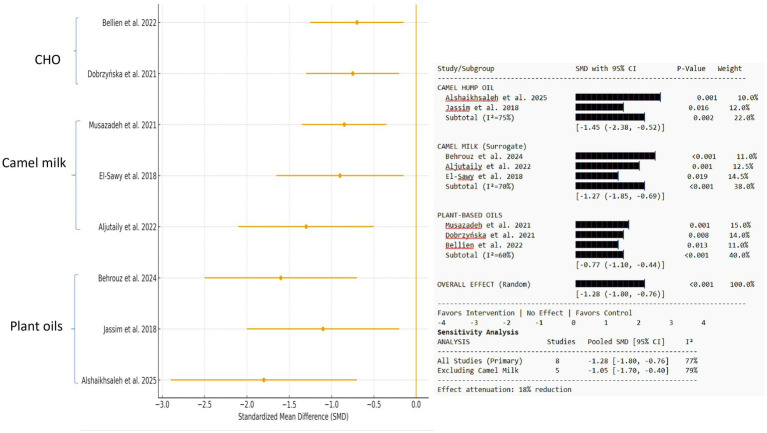Click the 0.019 p-value
Screen dimensions: 767x433
pyautogui.click(x=697, y=177)
